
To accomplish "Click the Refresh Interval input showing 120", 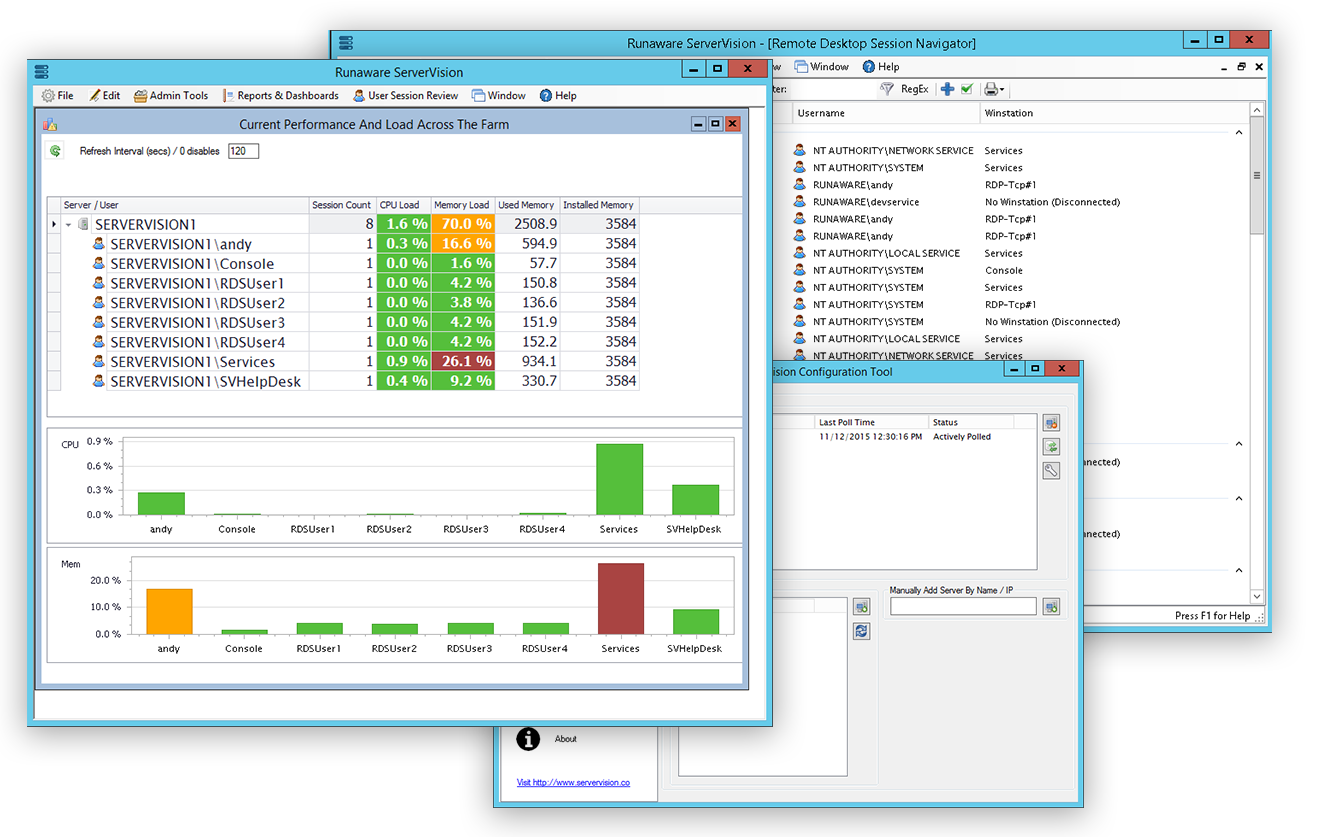I will tap(243, 151).
